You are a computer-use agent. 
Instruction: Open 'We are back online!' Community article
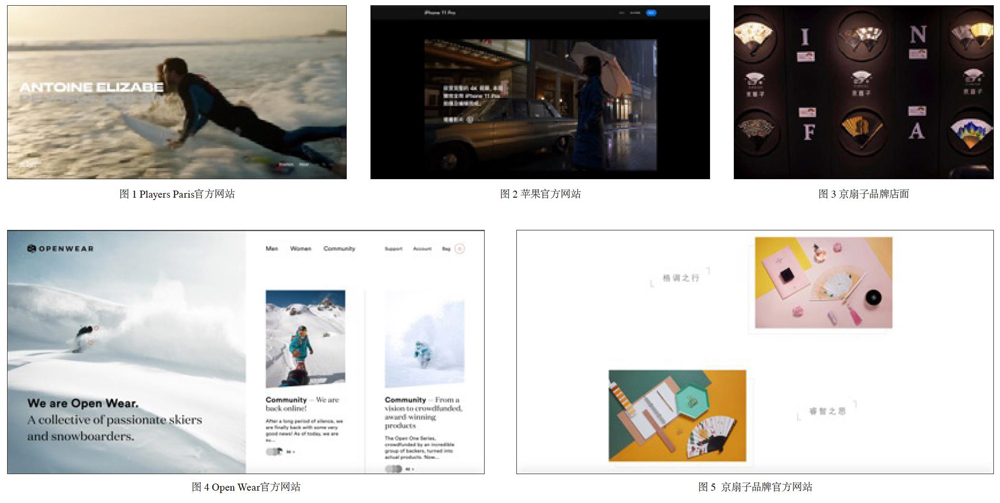click(303, 404)
